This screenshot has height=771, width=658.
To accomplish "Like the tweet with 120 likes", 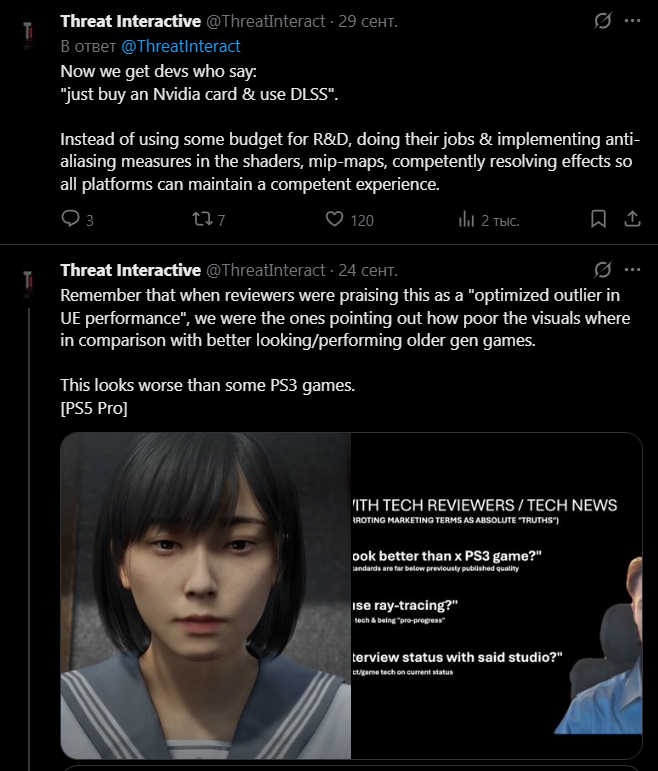I will pos(334,219).
